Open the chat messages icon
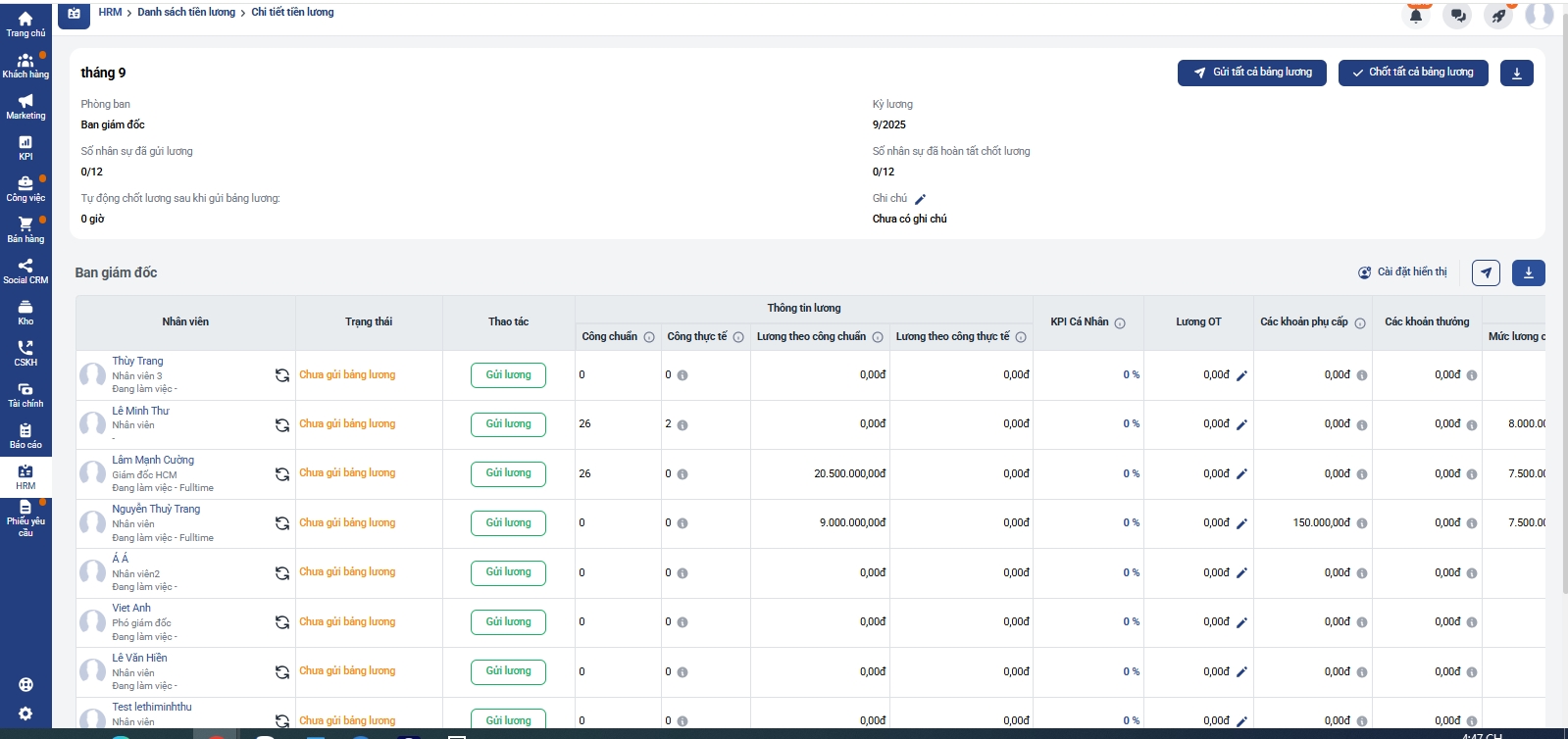This screenshot has height=739, width=1568. (1458, 16)
